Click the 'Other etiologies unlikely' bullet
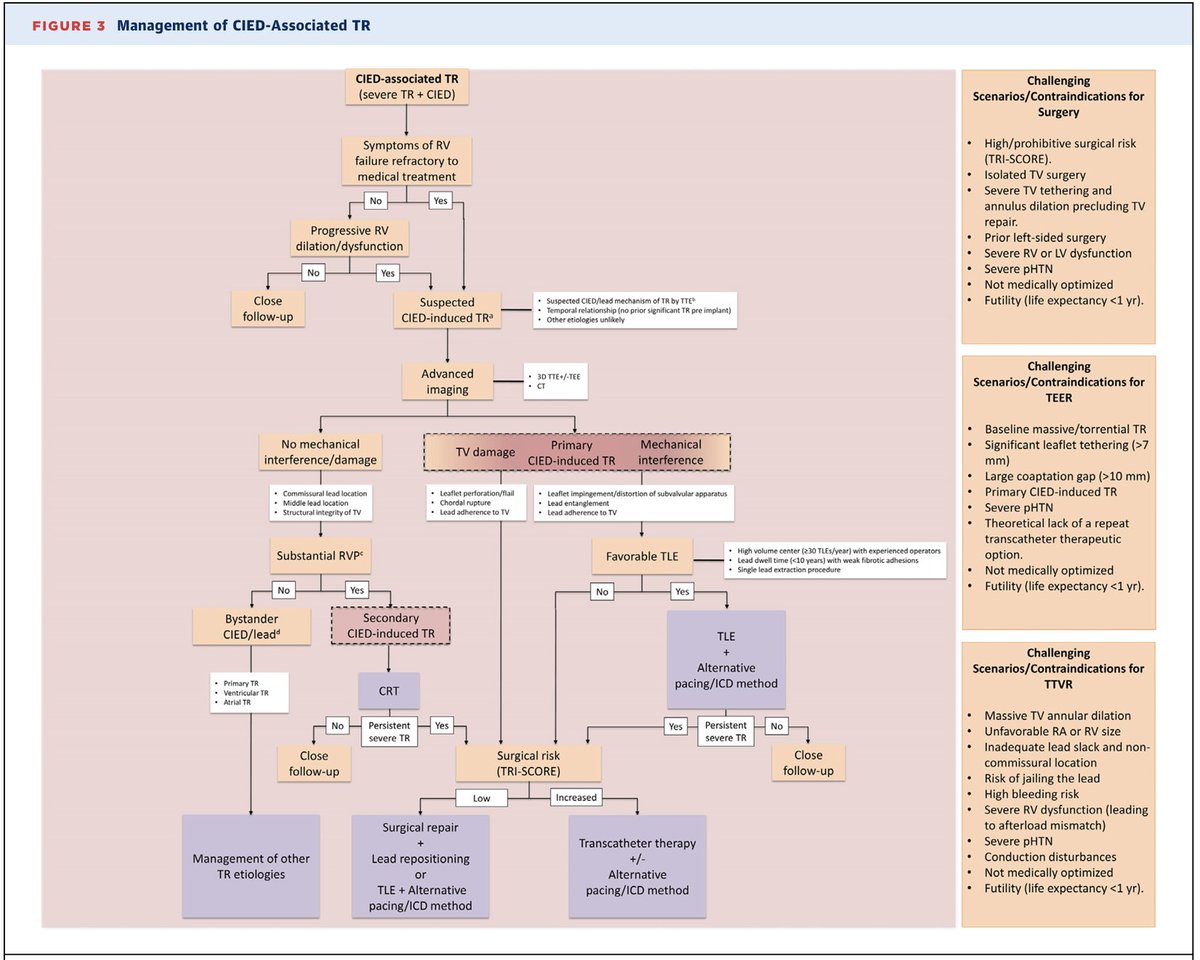This screenshot has width=1200, height=960. [x=585, y=320]
